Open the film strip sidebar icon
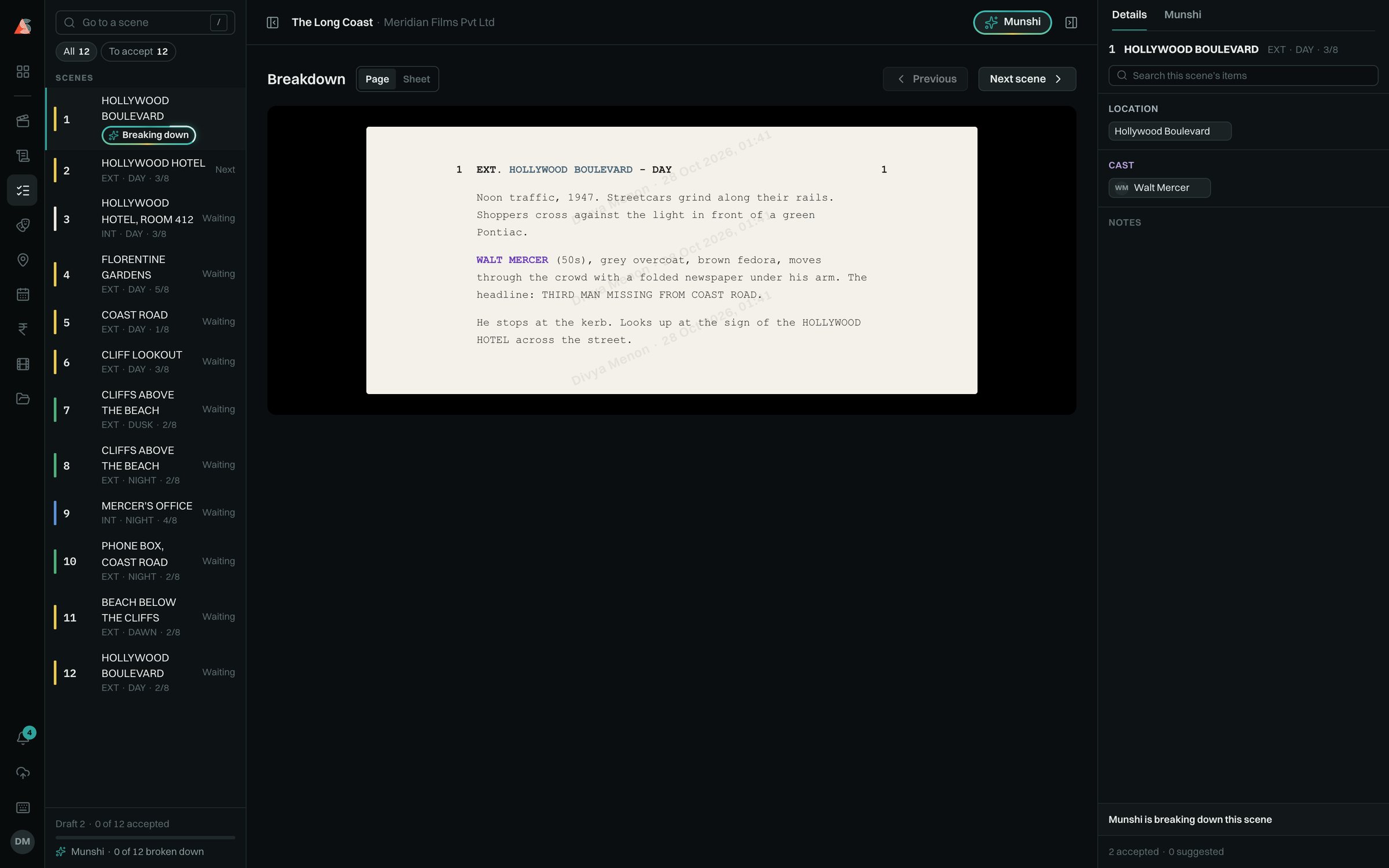 click(23, 364)
